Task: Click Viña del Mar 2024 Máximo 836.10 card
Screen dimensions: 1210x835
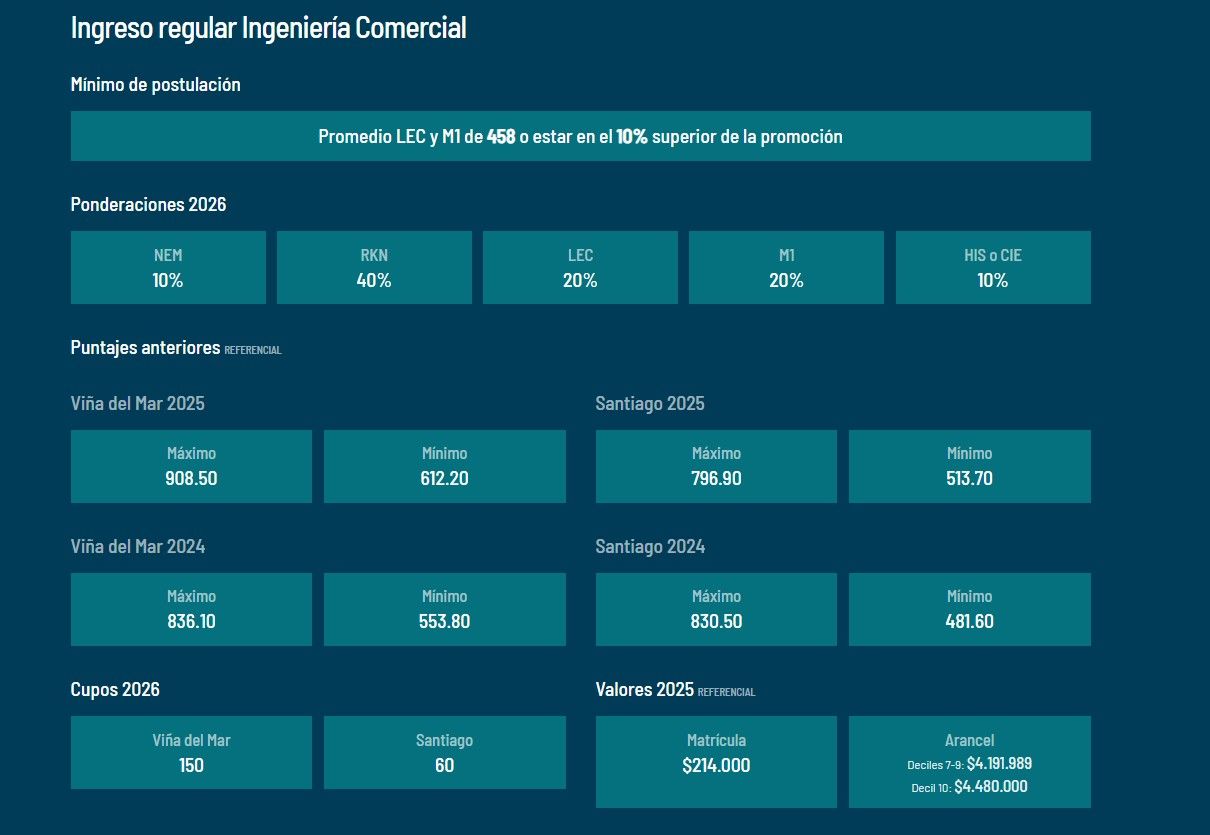Action: pyautogui.click(x=191, y=609)
